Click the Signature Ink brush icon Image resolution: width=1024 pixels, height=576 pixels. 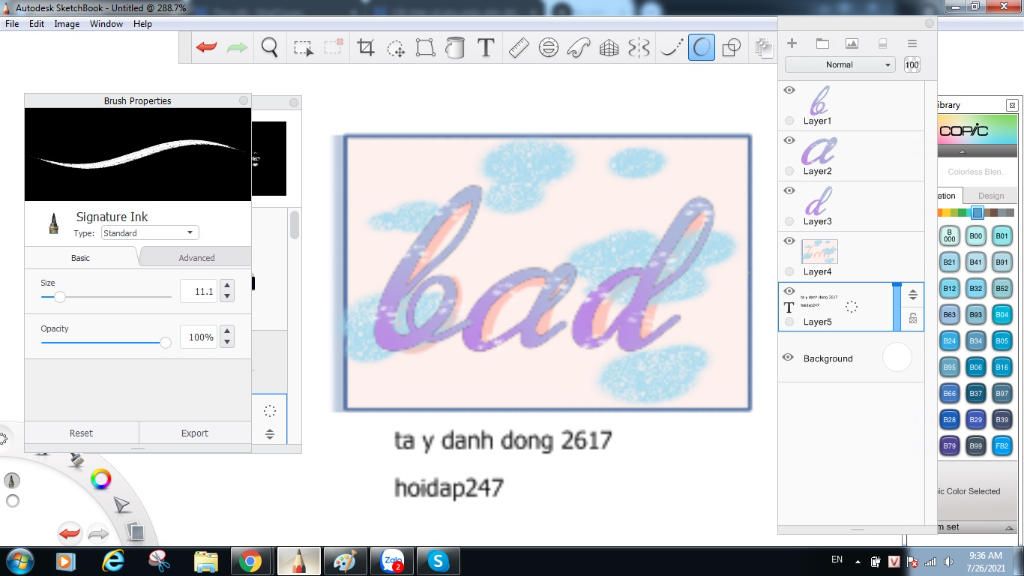tap(54, 223)
